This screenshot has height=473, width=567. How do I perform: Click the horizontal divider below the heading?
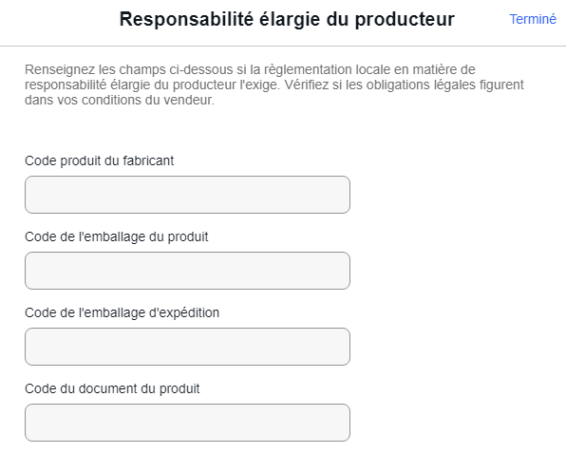click(283, 46)
